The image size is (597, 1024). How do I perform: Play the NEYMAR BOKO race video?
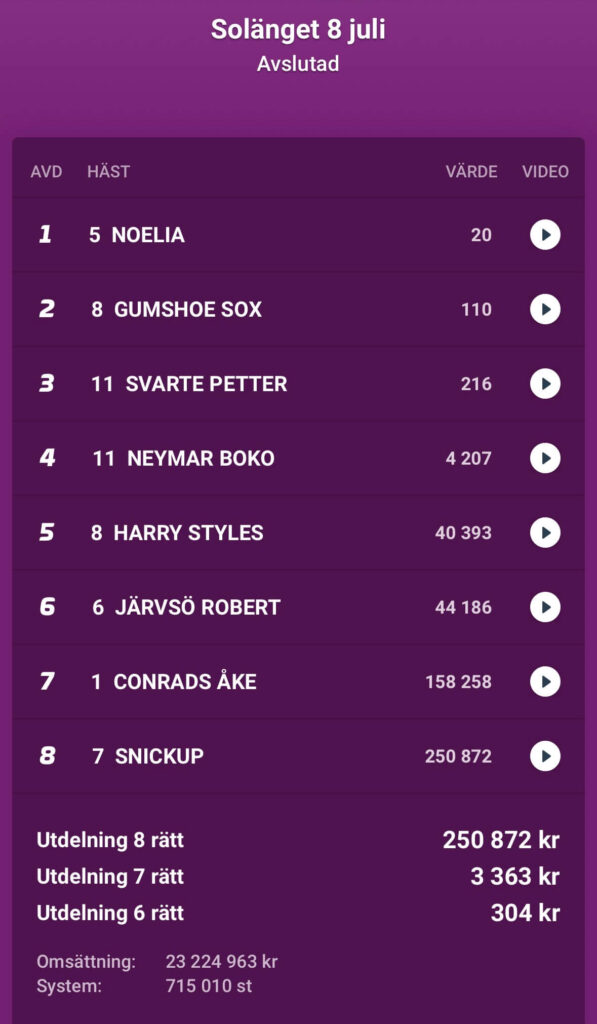coord(545,458)
